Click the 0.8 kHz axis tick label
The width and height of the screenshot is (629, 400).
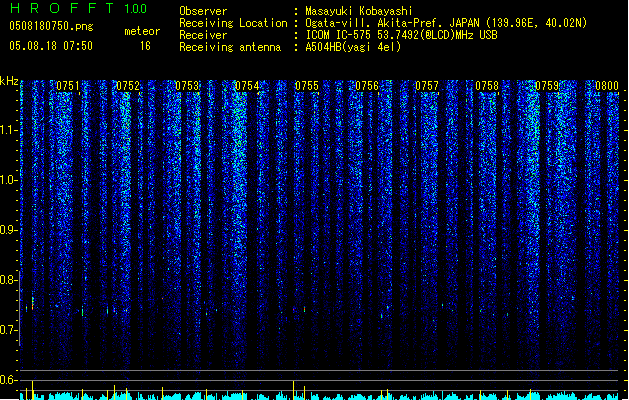(x=8, y=280)
